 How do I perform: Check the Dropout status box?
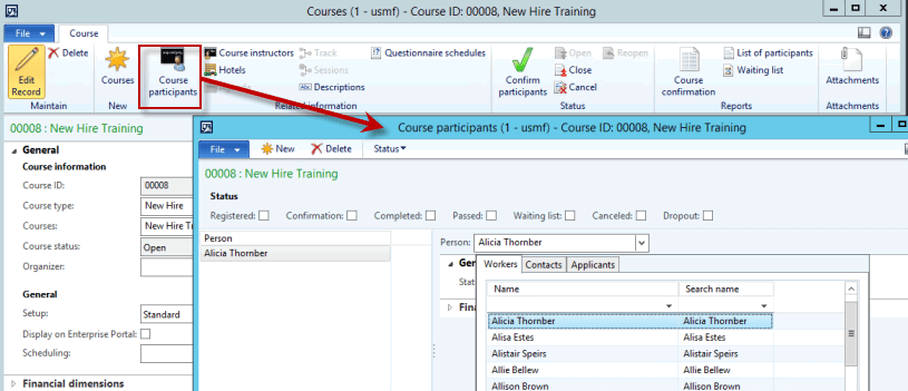707,216
